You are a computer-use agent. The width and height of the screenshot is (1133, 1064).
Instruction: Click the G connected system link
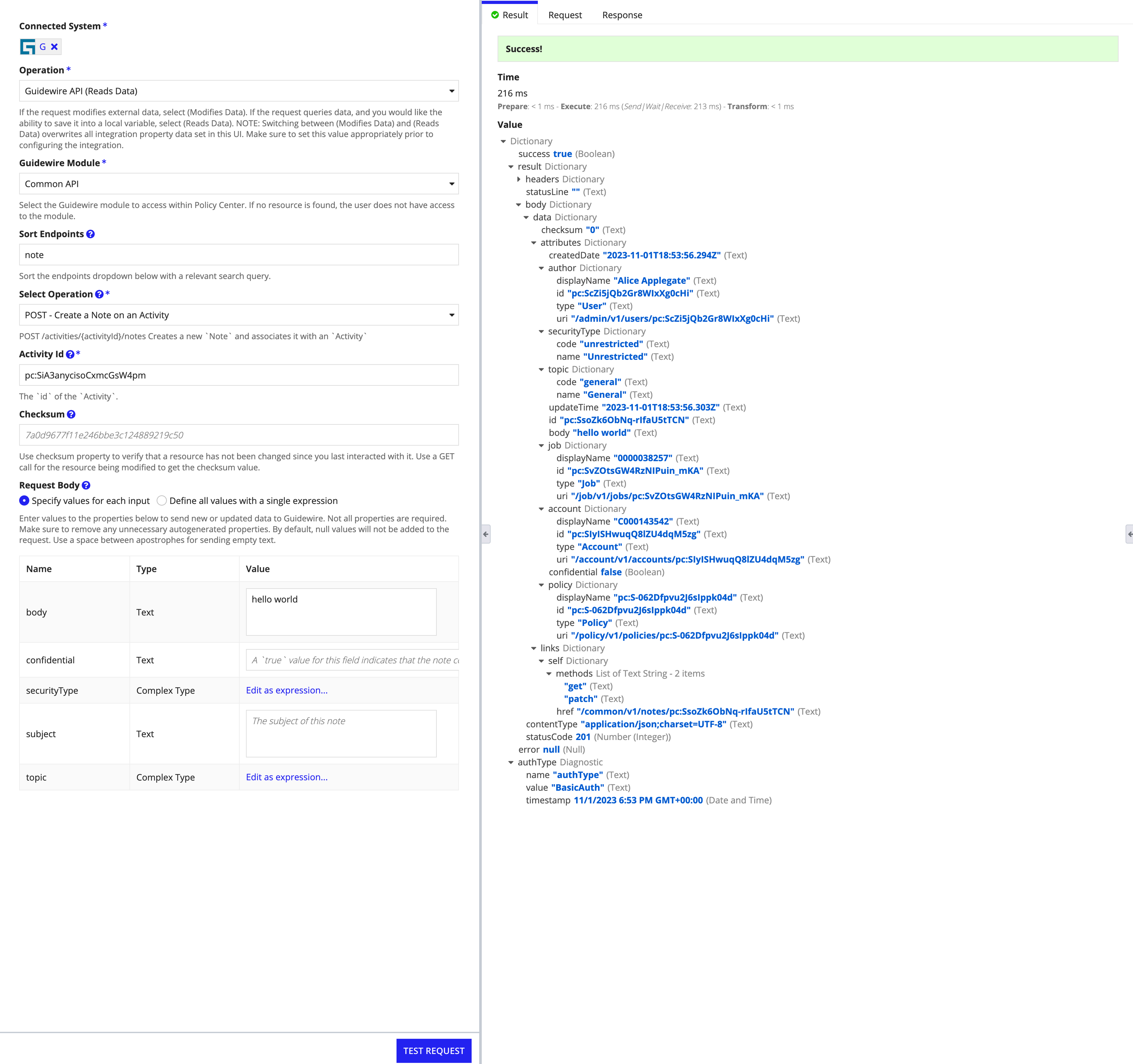pyautogui.click(x=43, y=47)
